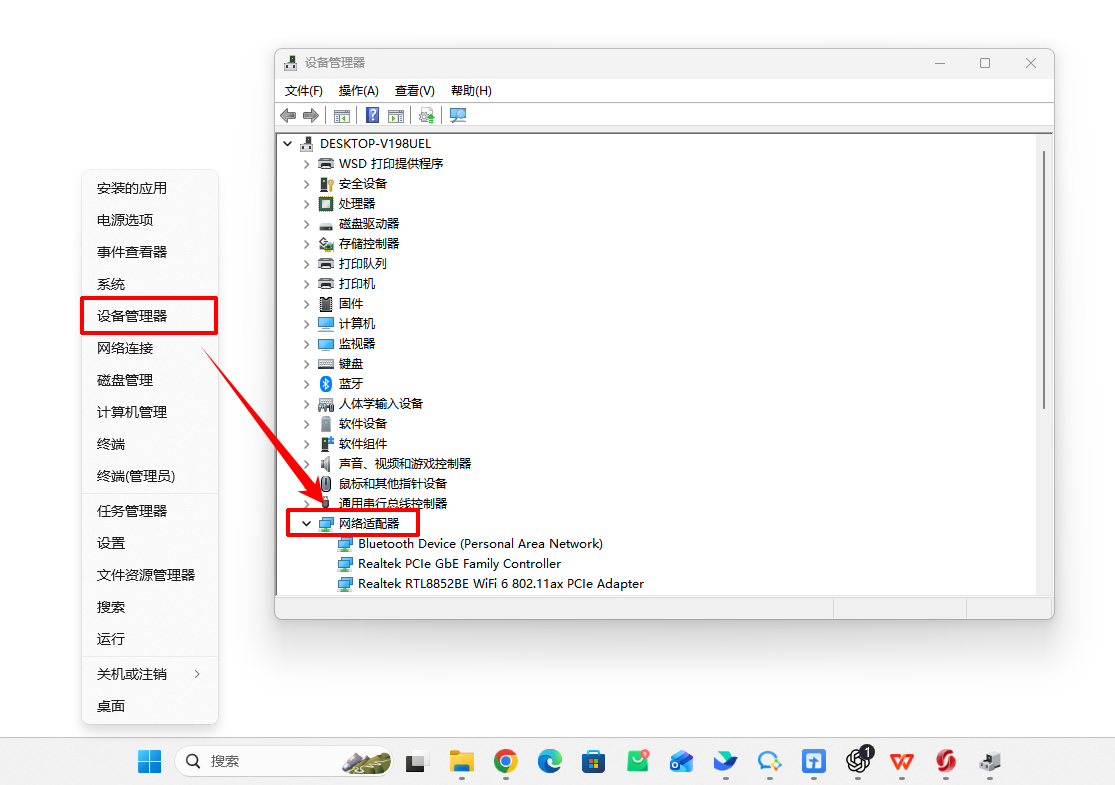Open Help via the blue question mark icon
Image resolution: width=1115 pixels, height=785 pixels.
click(x=372, y=115)
